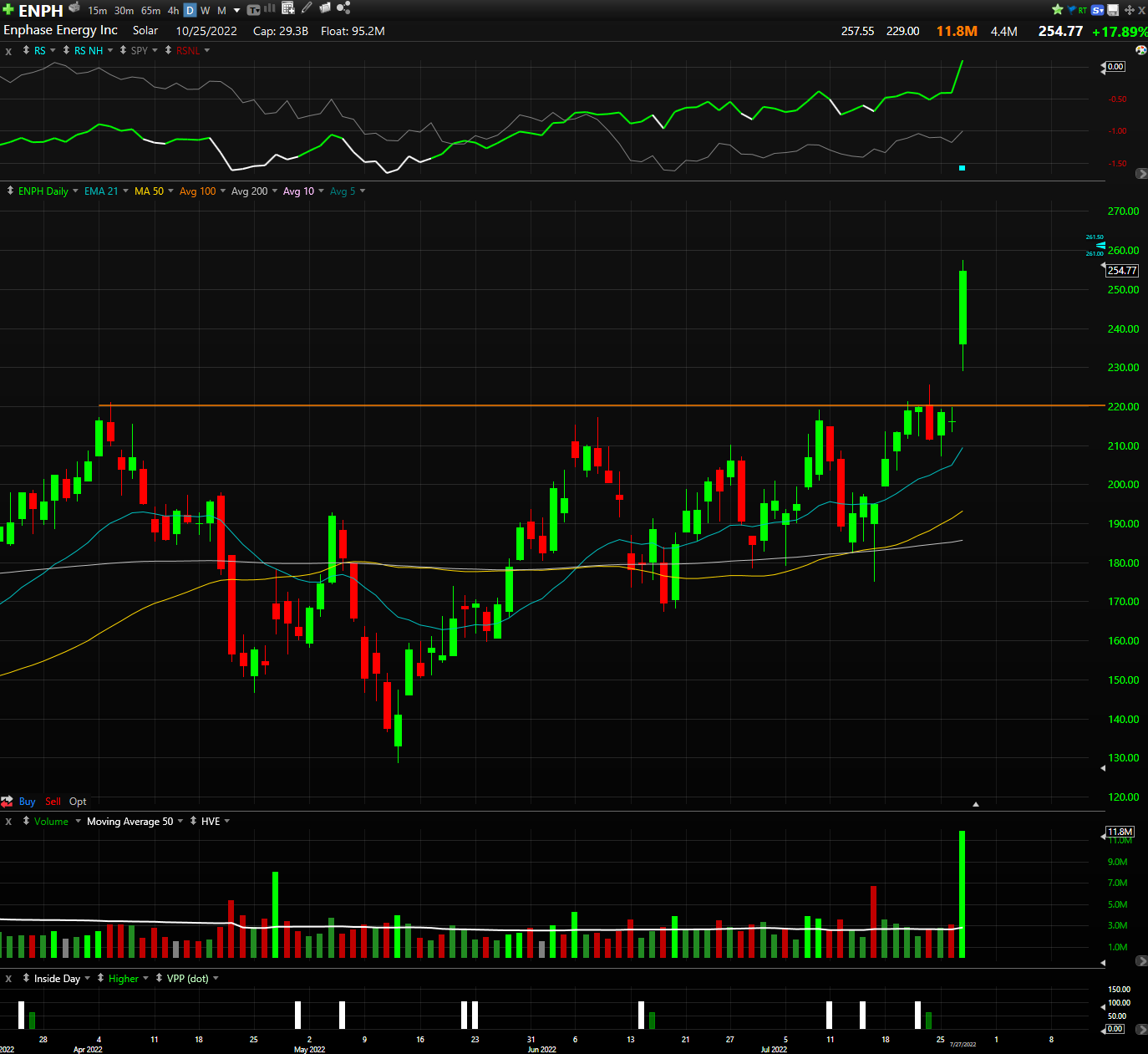Image resolution: width=1148 pixels, height=1054 pixels.
Task: Click the reorder arrows beside SPY
Action: [124, 50]
